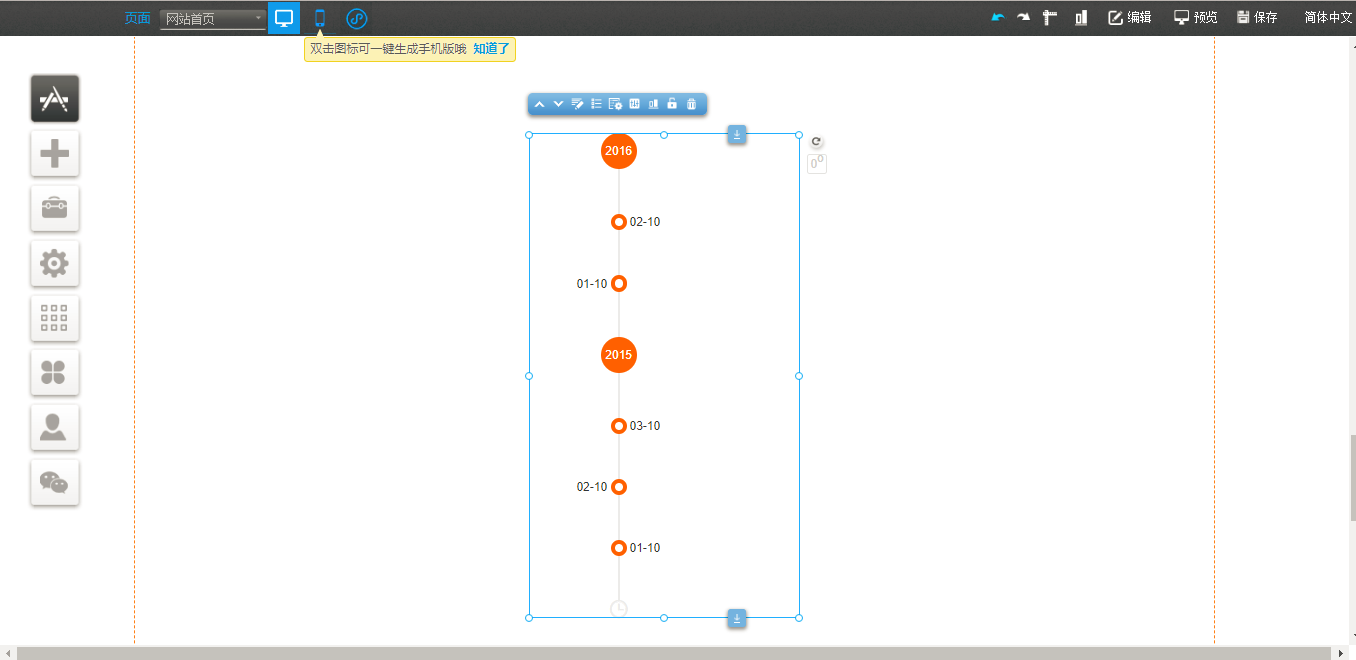Click 保存 to save the page
Screen dimensions: 1356x660
point(1257,17)
